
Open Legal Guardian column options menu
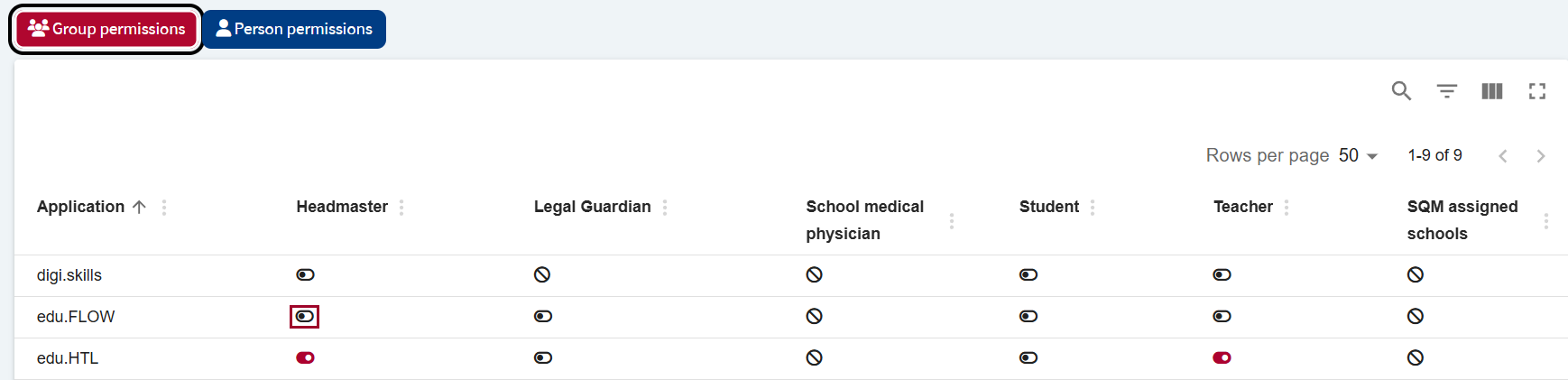[665, 208]
